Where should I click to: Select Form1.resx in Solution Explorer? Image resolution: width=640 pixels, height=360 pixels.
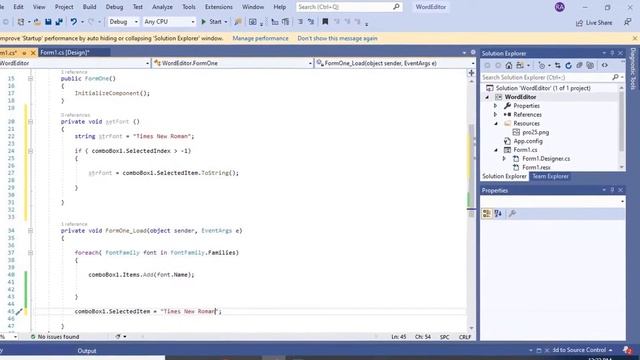pos(536,167)
